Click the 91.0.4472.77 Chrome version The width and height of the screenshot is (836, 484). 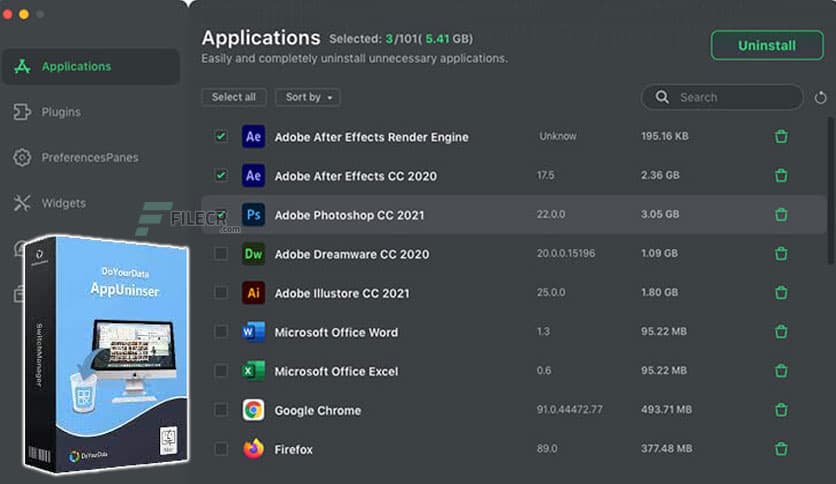[x=569, y=409]
